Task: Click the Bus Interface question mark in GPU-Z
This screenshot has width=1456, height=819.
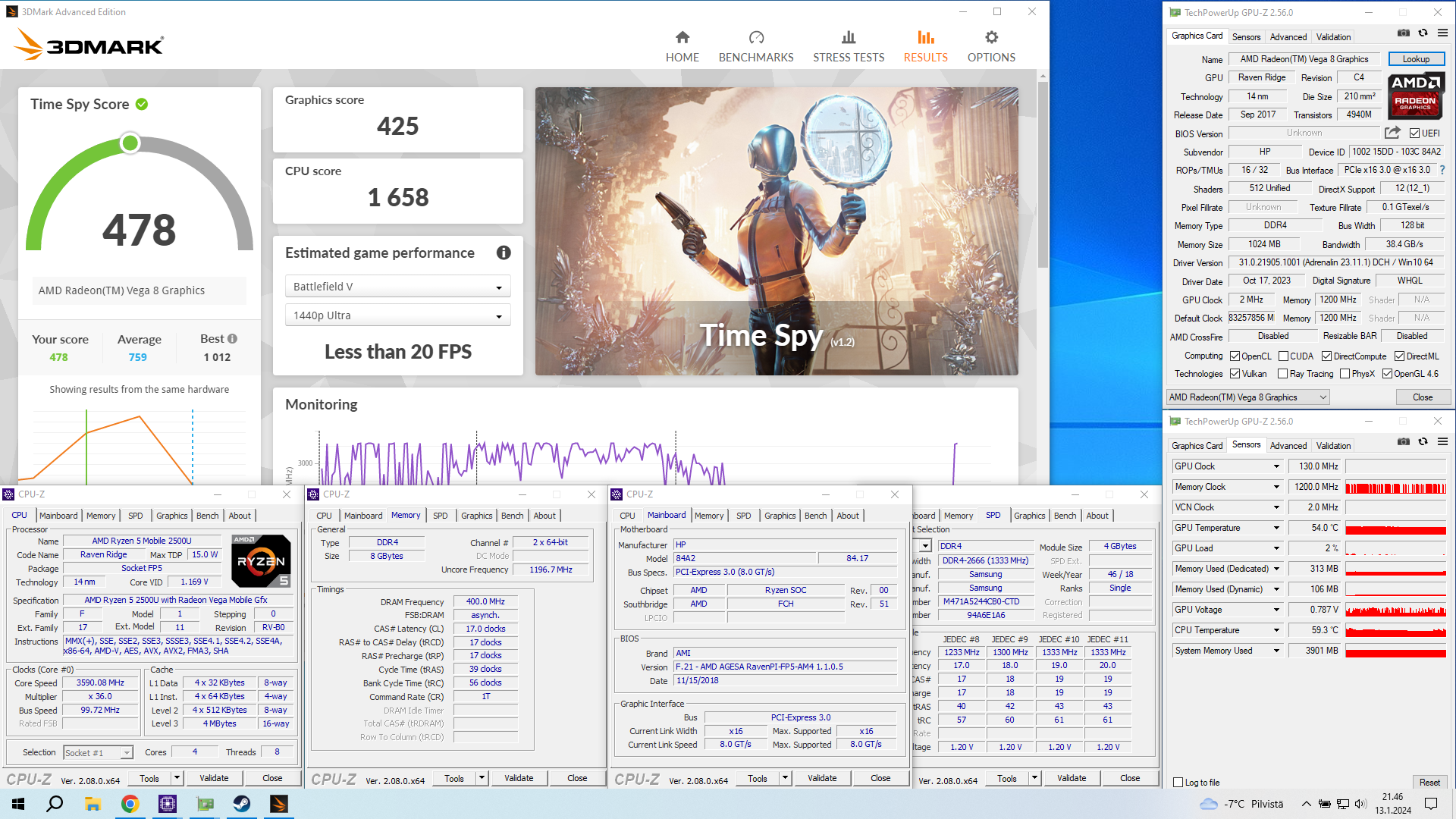Action: (1442, 170)
